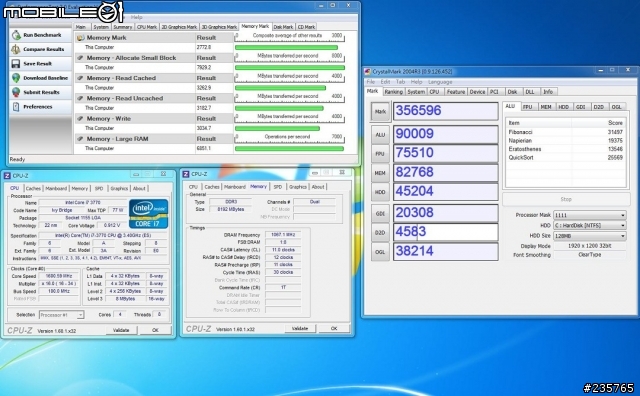
Task: Click the Intel Core i7 logo in CPU-Z
Action: click(149, 214)
